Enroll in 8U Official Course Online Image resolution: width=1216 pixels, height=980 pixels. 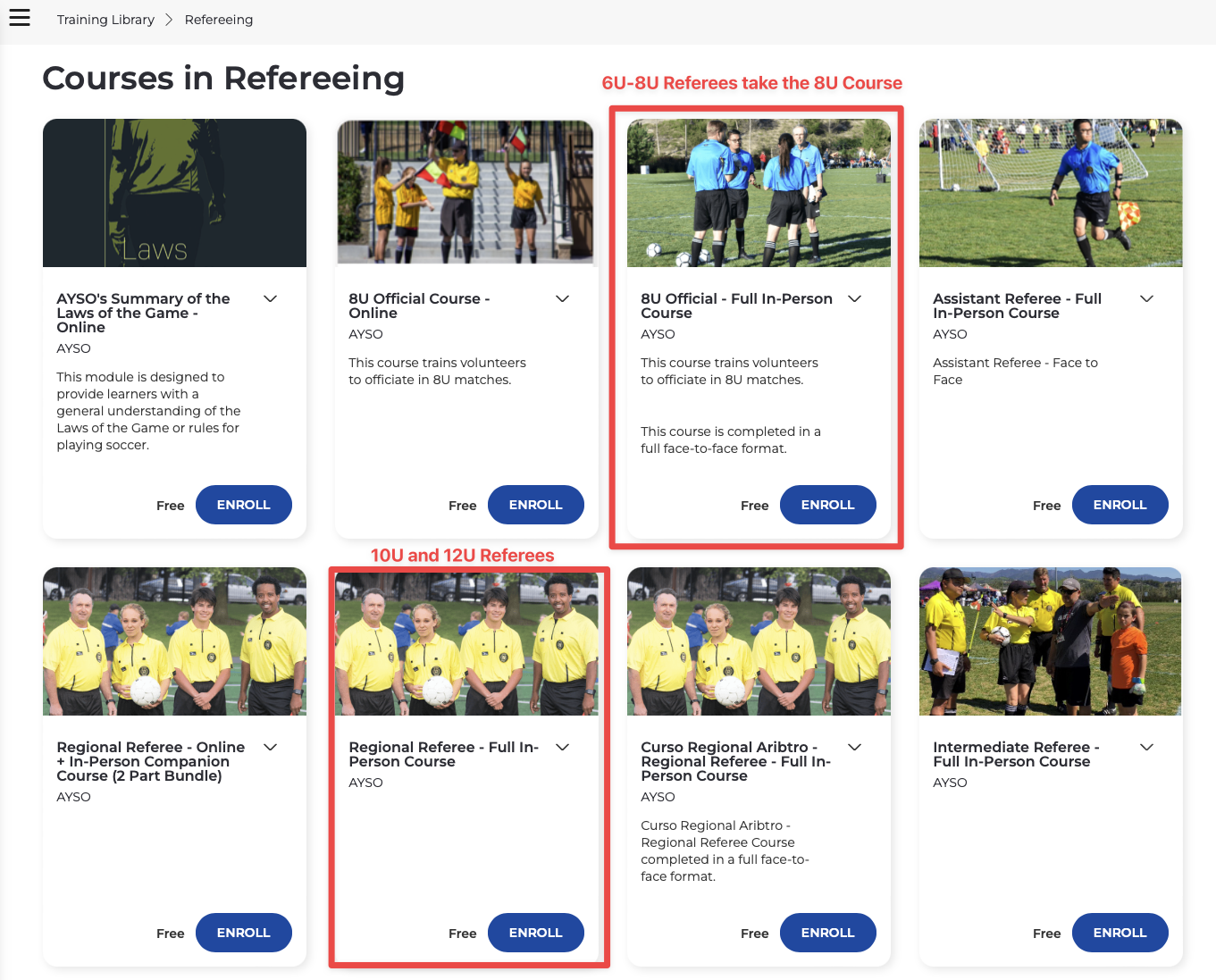pos(536,505)
